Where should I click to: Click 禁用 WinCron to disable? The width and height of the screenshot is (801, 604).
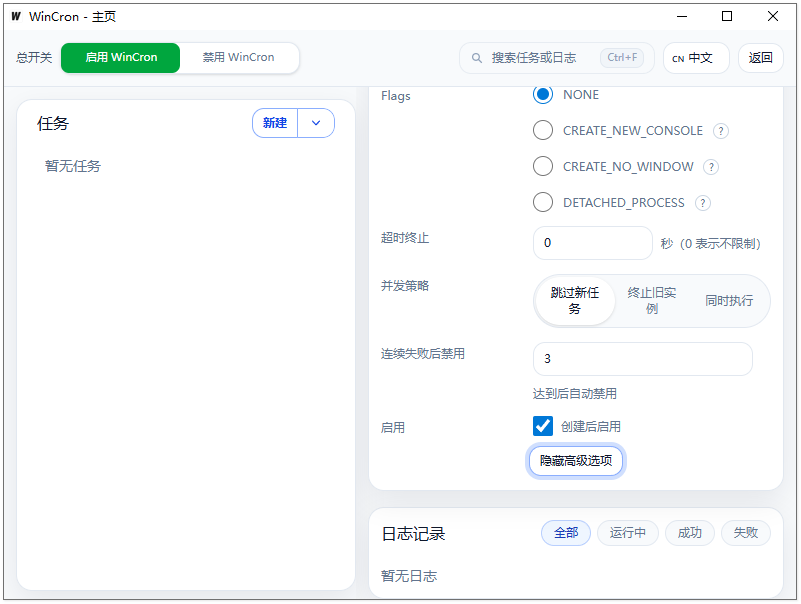[x=237, y=57]
